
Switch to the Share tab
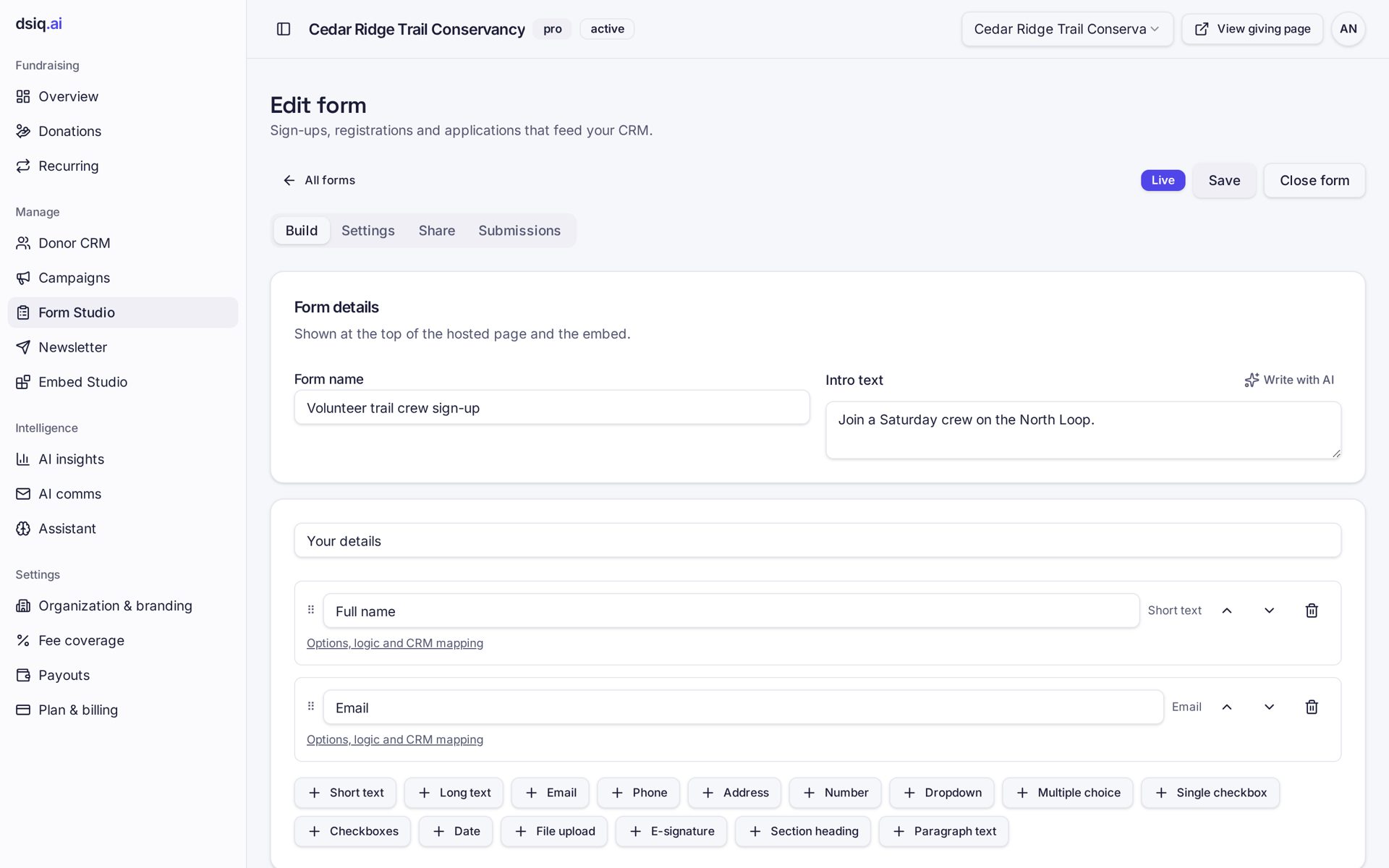pyautogui.click(x=437, y=231)
